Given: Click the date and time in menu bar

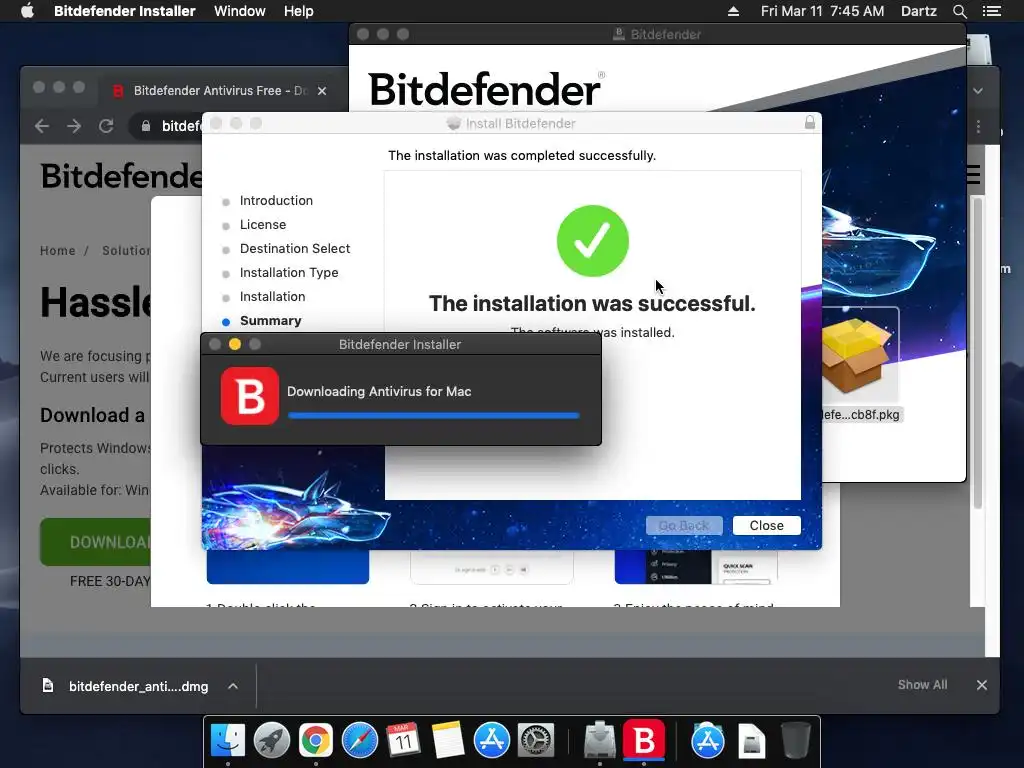Looking at the screenshot, I should click(822, 11).
